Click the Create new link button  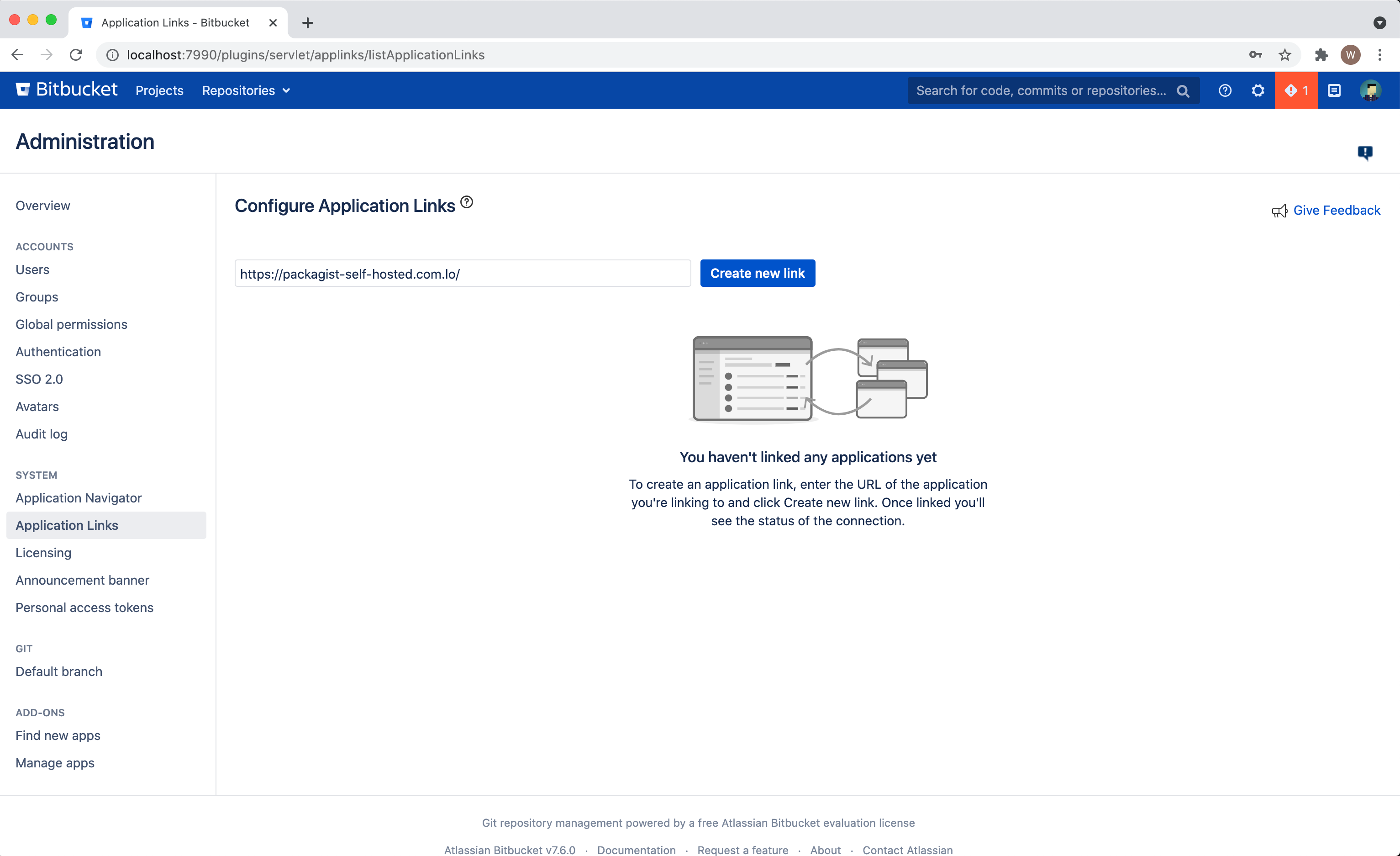[x=757, y=273]
